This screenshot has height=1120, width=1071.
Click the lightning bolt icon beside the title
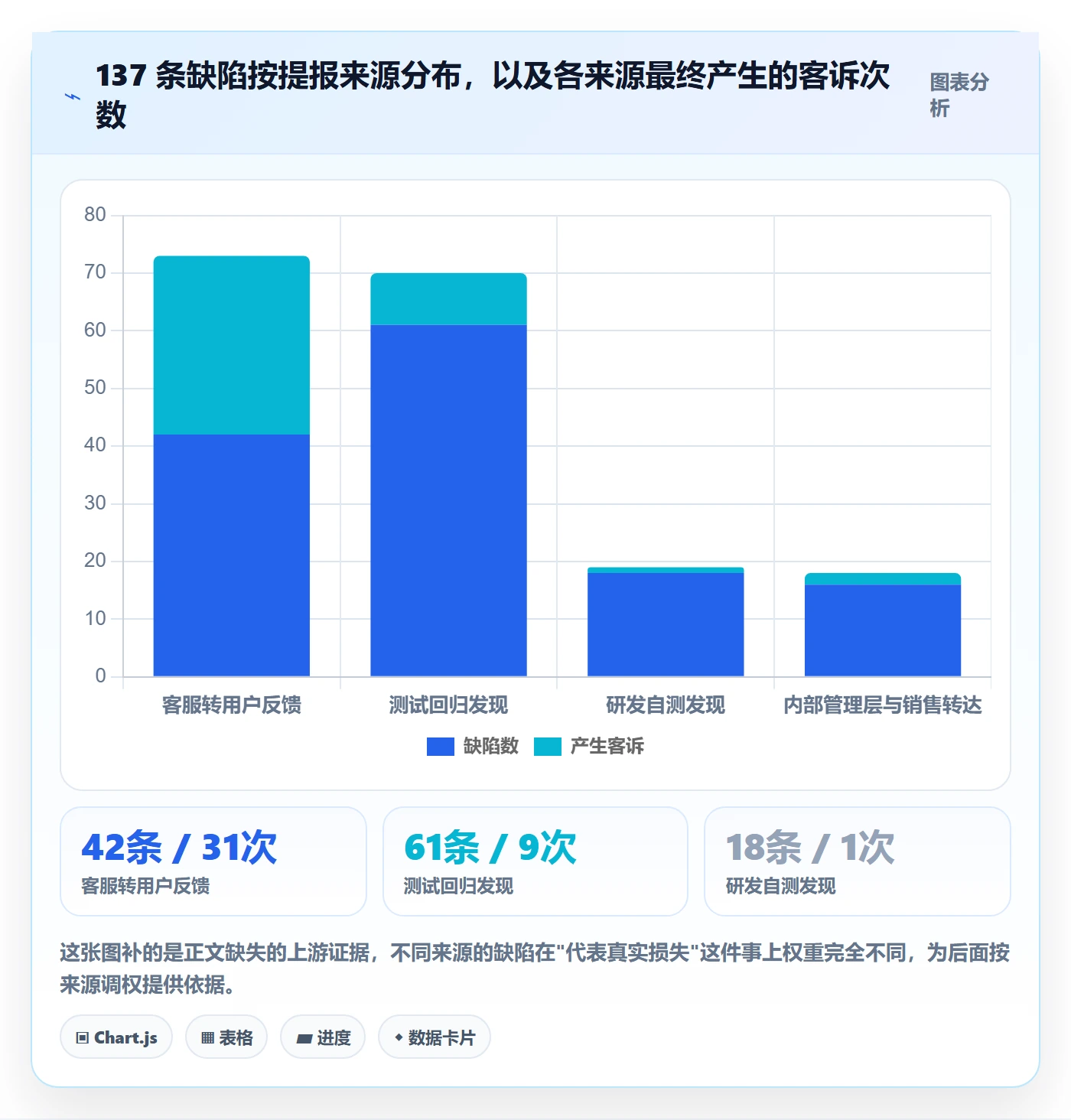coord(73,97)
